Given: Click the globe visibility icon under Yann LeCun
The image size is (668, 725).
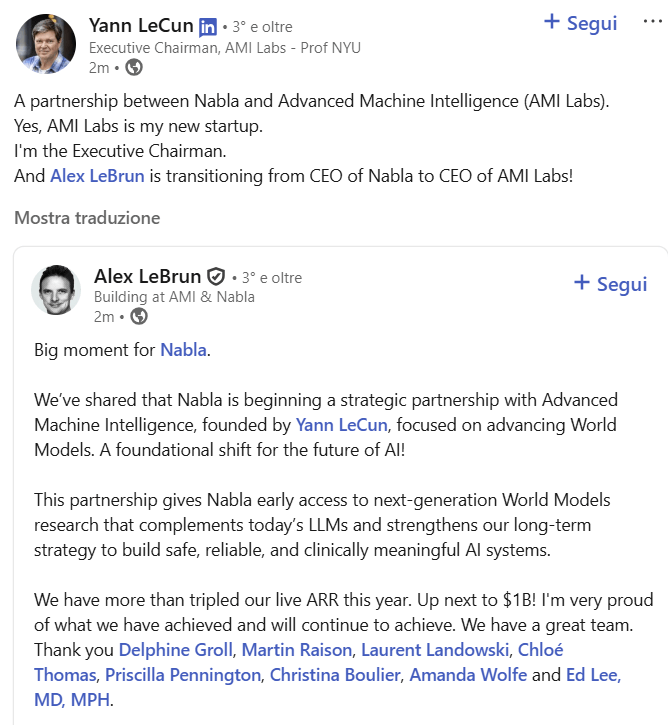Looking at the screenshot, I should (x=133, y=68).
